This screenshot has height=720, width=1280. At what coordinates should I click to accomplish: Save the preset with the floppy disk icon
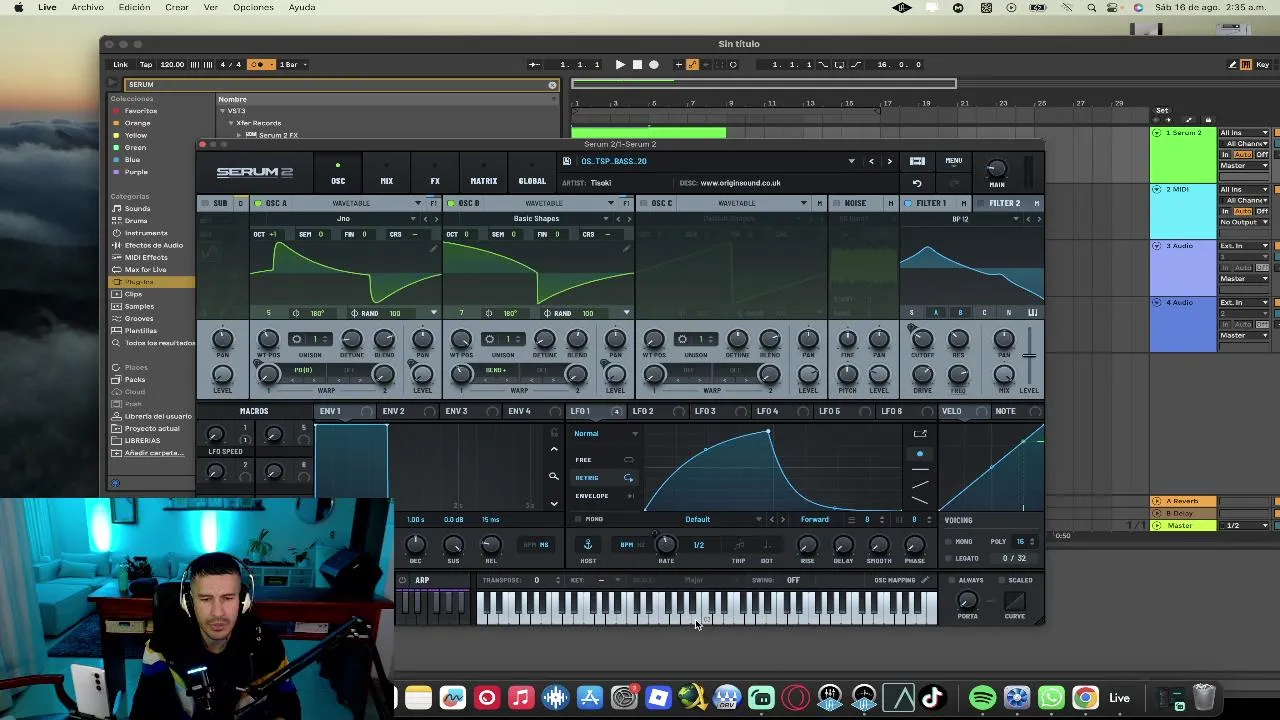(x=567, y=161)
